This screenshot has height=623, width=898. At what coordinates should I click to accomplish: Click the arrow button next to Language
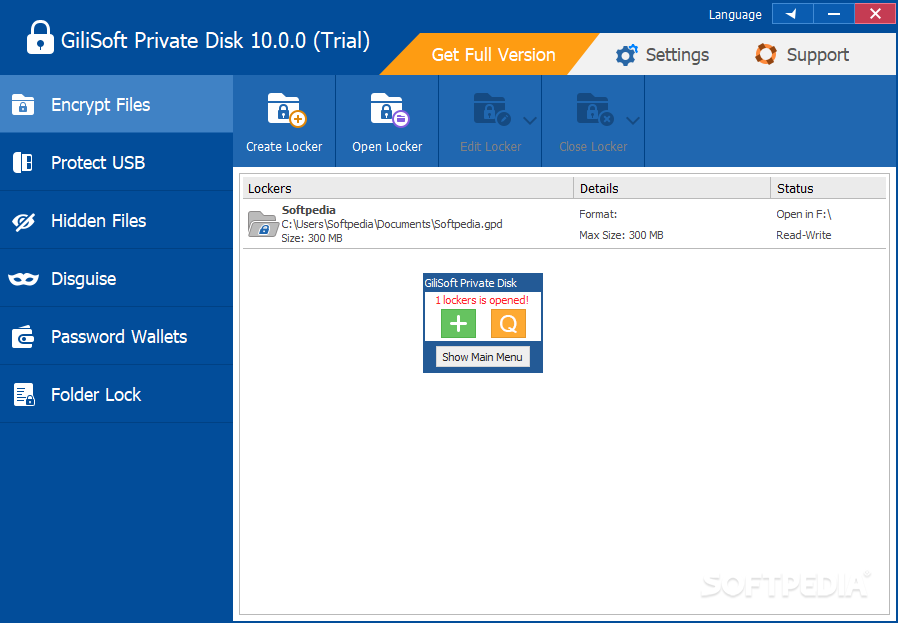[x=792, y=14]
